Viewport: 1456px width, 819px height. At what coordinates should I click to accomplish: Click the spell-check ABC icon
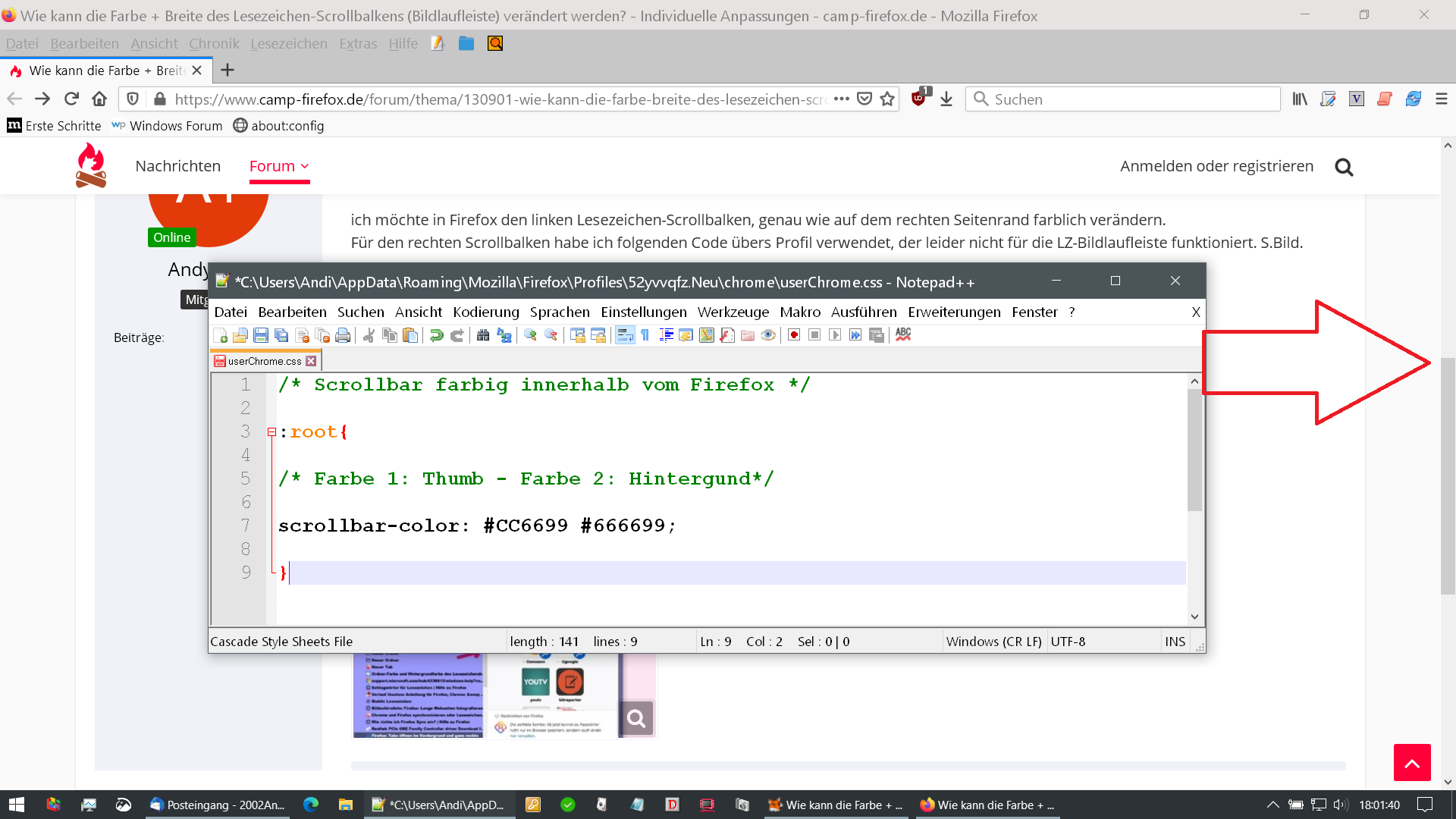(x=902, y=334)
